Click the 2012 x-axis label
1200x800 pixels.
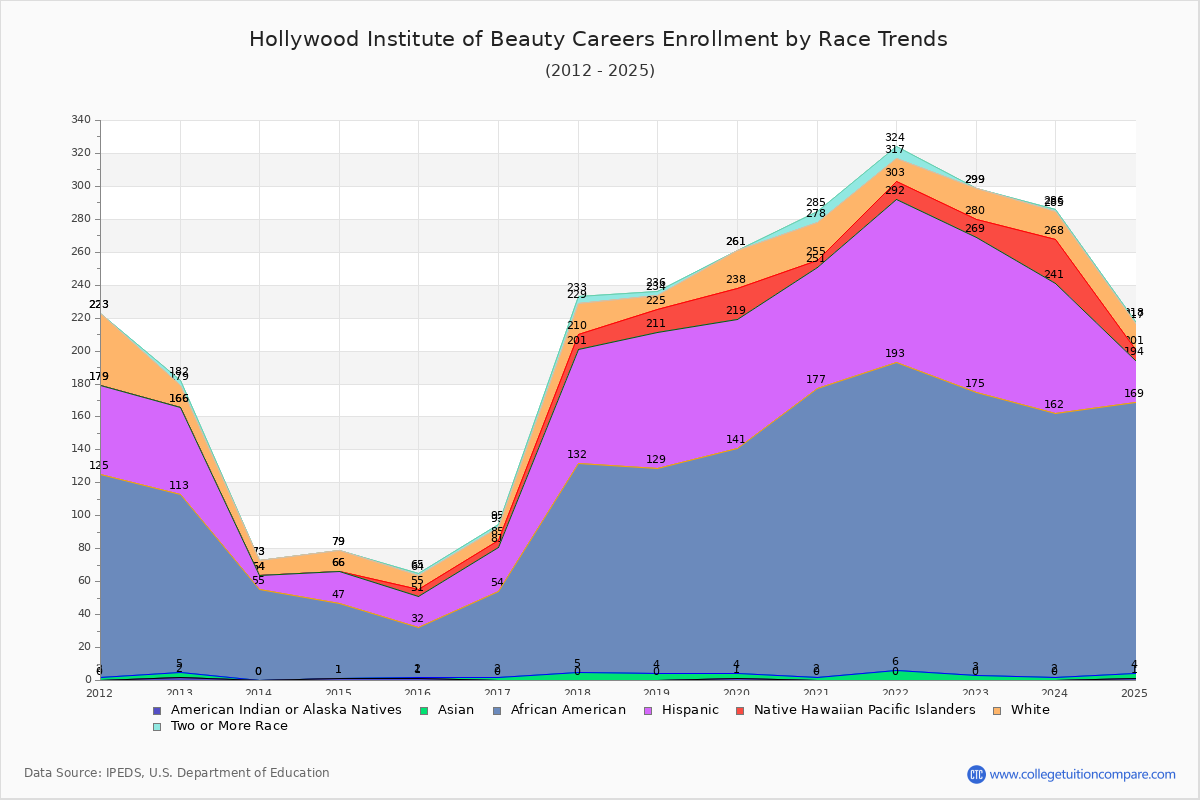pos(100,692)
